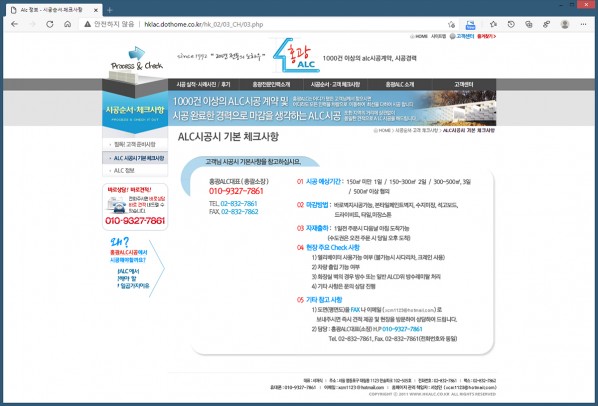The width and height of the screenshot is (598, 406).
Task: Open a new browser tab
Action: click(x=110, y=10)
